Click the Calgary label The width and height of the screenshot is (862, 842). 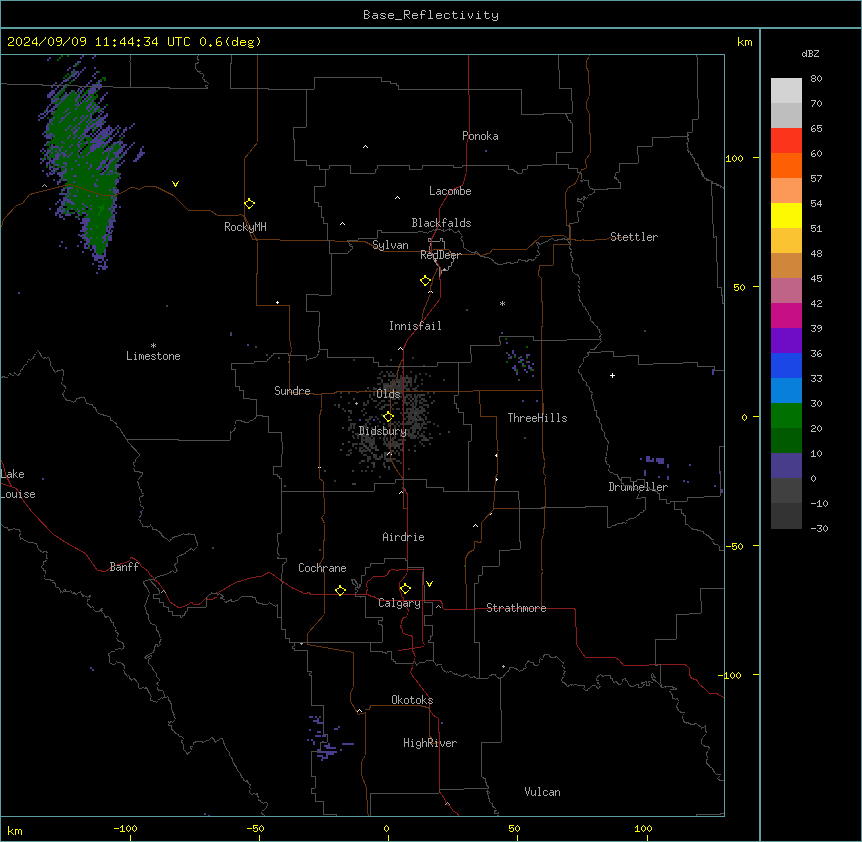(x=400, y=603)
